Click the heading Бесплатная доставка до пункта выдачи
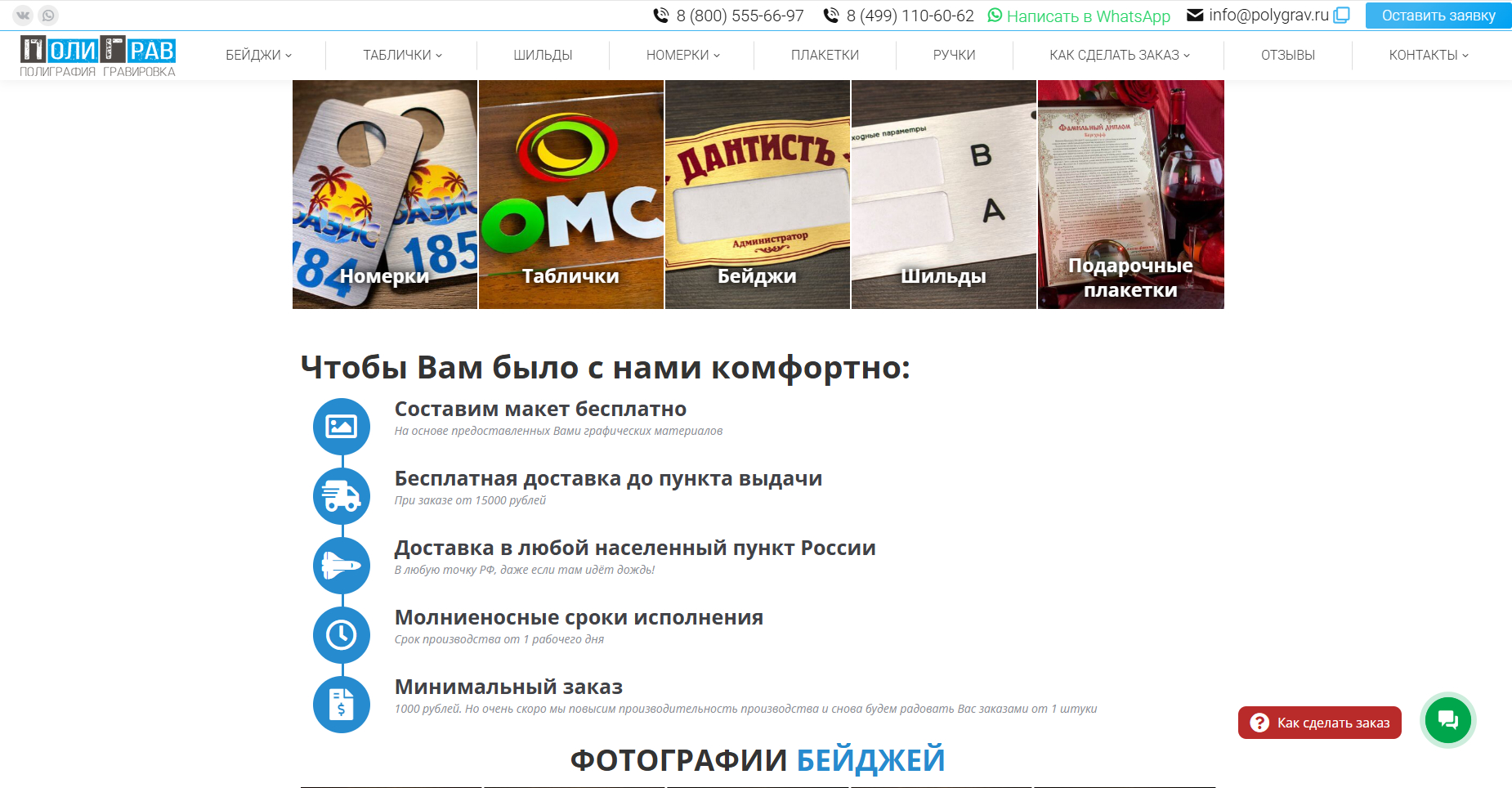This screenshot has width=1512, height=788. coord(608,478)
